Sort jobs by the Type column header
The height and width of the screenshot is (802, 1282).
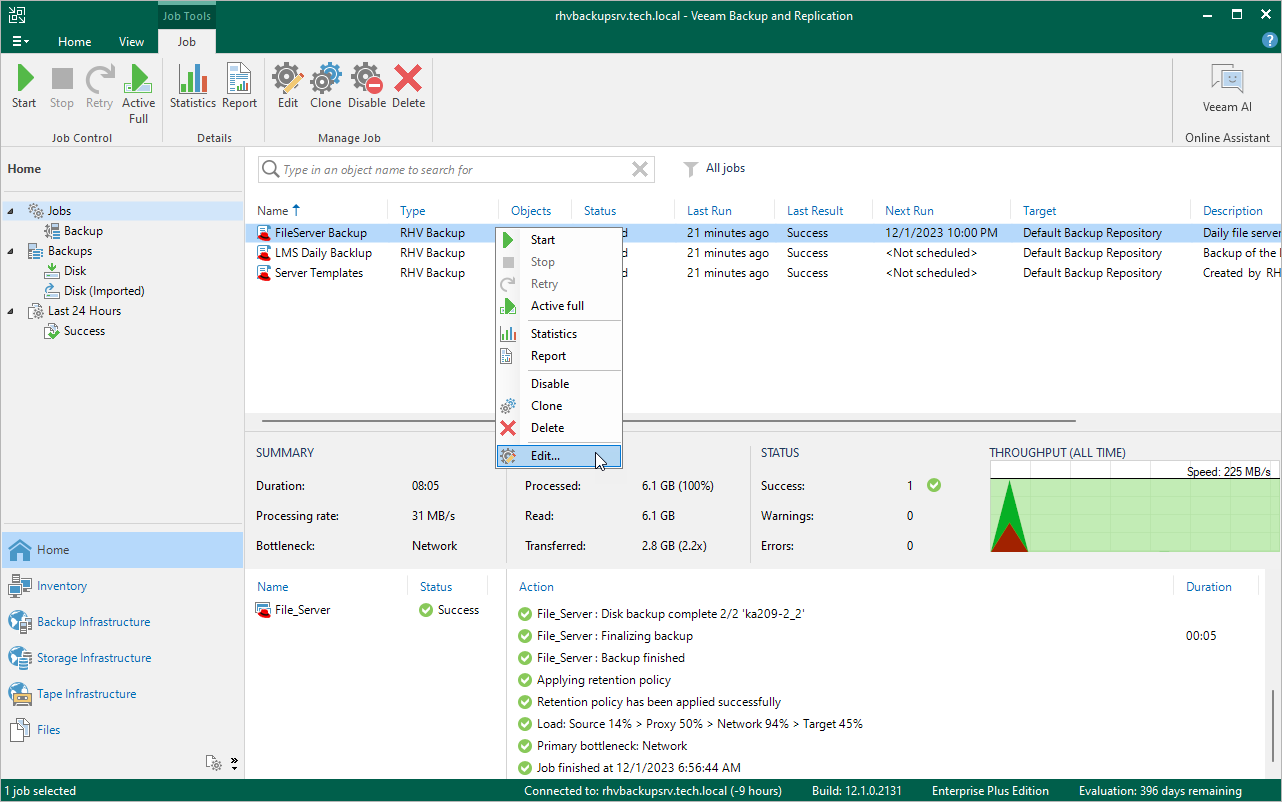(443, 211)
